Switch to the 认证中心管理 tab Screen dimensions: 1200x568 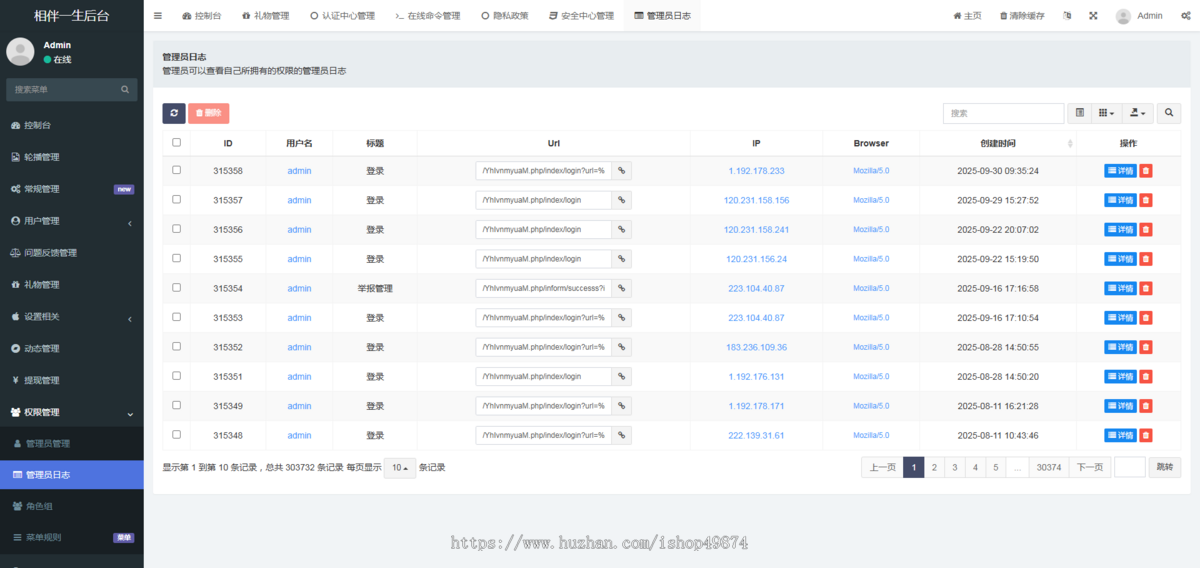(x=343, y=16)
